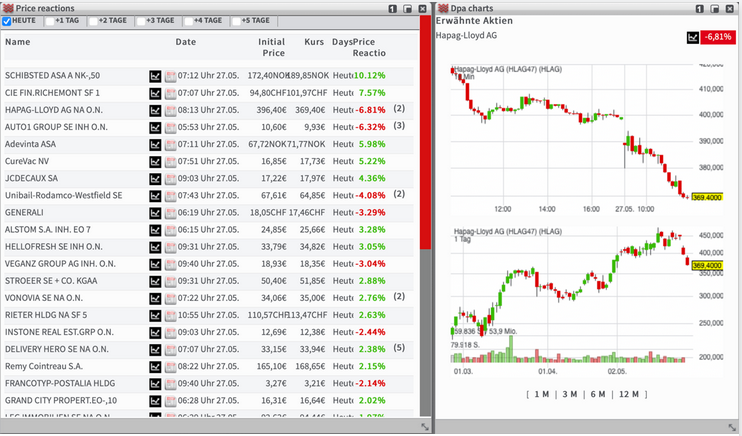Click Dpa charts panel resize handle
Screen dimensions: 742x436
734,427
